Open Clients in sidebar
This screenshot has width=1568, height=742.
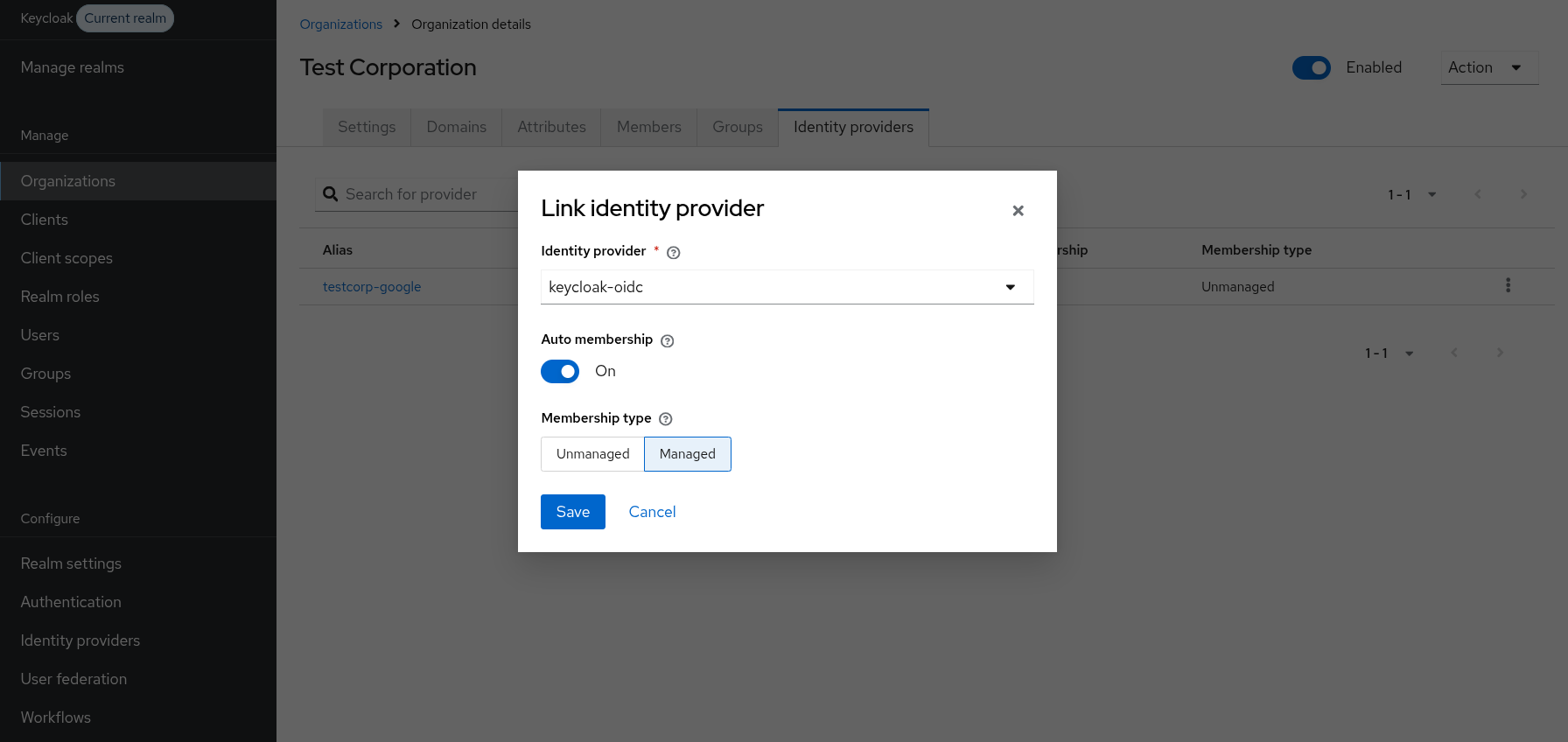click(x=138, y=220)
